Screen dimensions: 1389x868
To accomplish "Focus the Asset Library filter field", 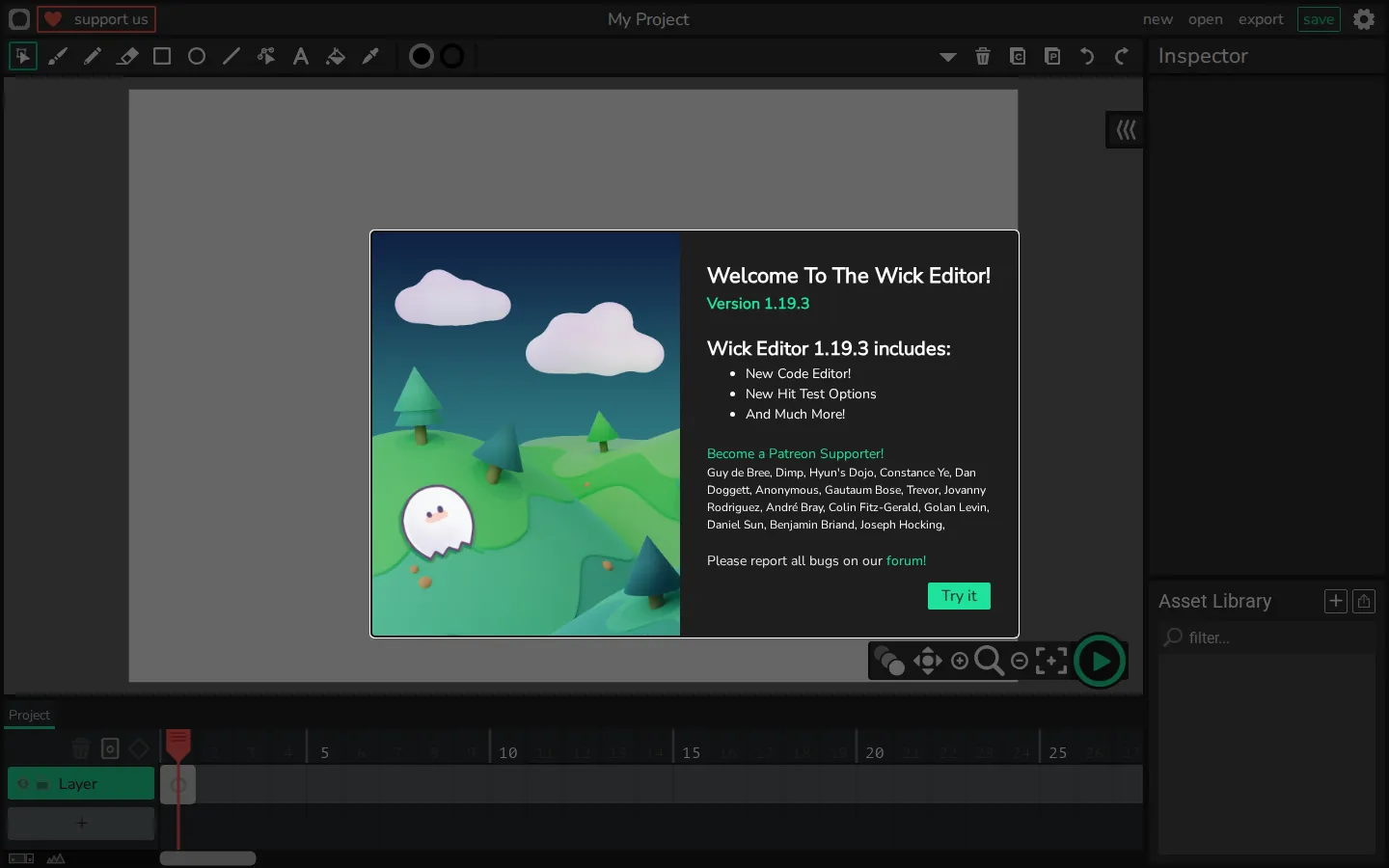I will [x=1267, y=637].
